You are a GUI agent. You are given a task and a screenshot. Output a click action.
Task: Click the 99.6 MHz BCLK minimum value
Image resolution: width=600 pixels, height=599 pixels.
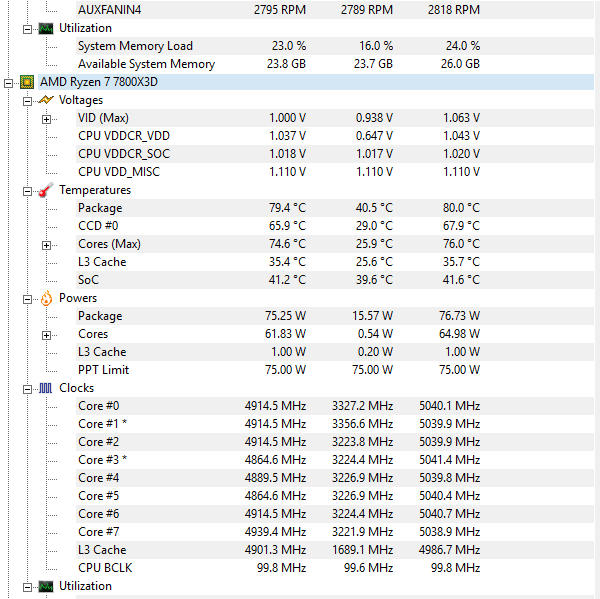tap(368, 568)
